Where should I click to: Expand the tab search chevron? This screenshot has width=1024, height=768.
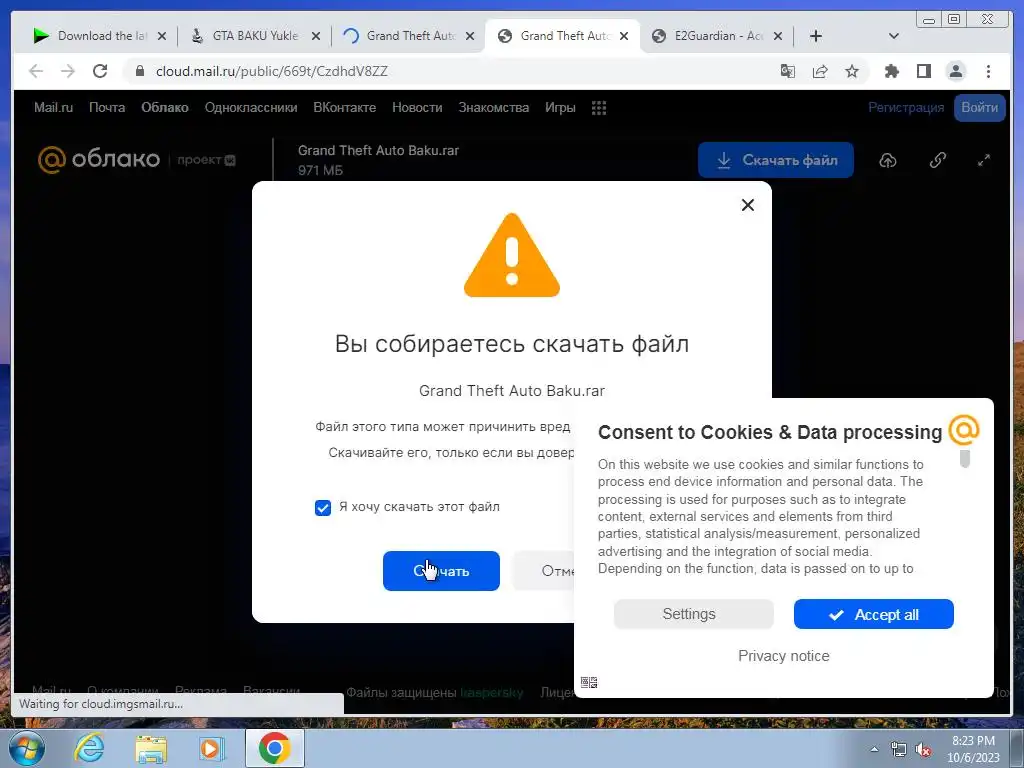894,36
